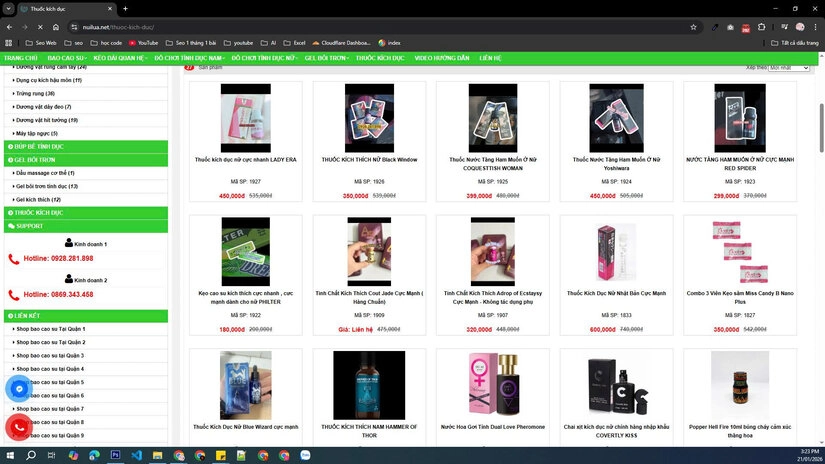Expand ĐỒ CHƠI TÌNH DỤC NAM menu
Image resolution: width=825 pixels, height=464 pixels.
pyautogui.click(x=189, y=58)
